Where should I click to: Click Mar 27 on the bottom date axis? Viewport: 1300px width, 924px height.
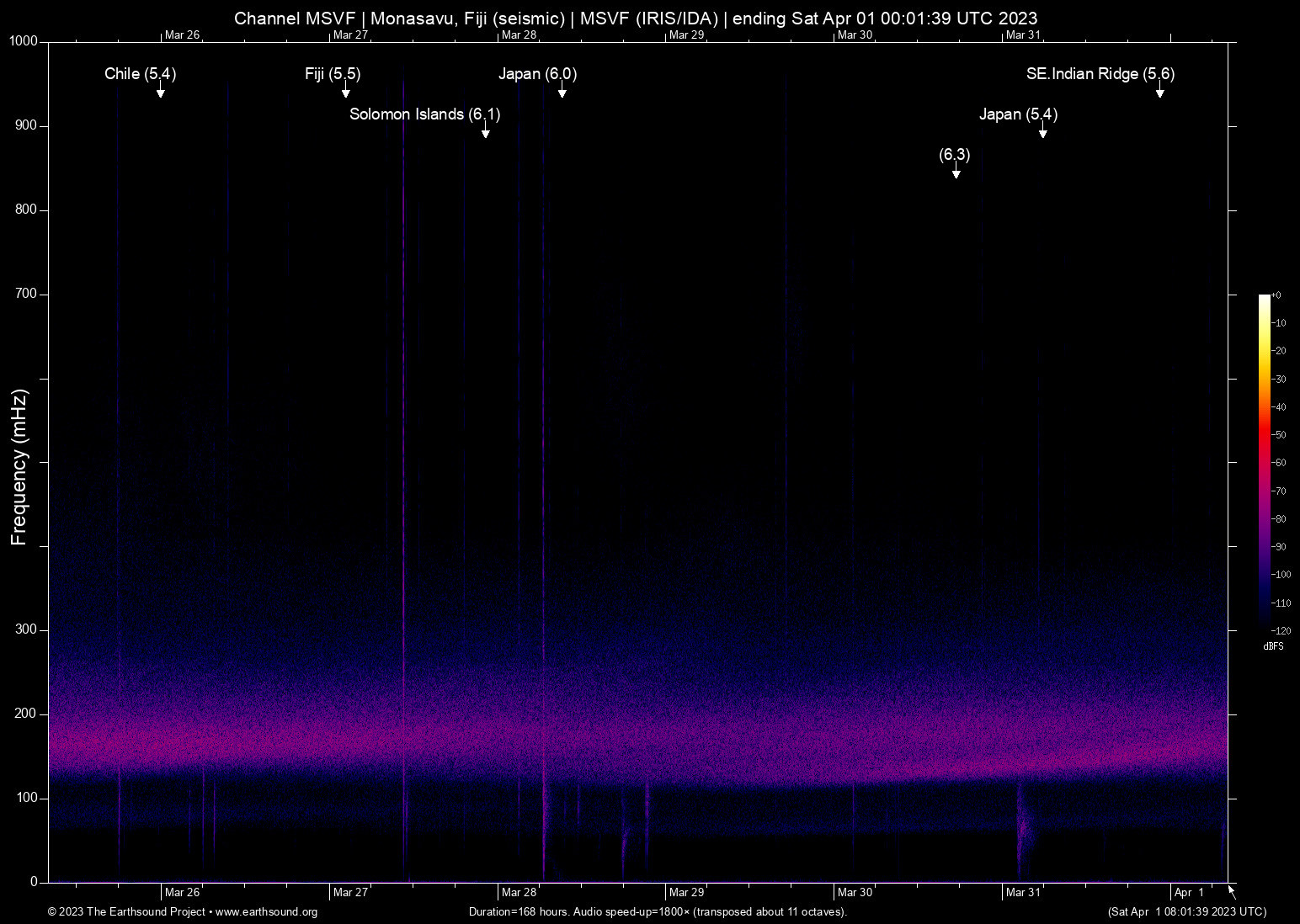click(x=350, y=892)
